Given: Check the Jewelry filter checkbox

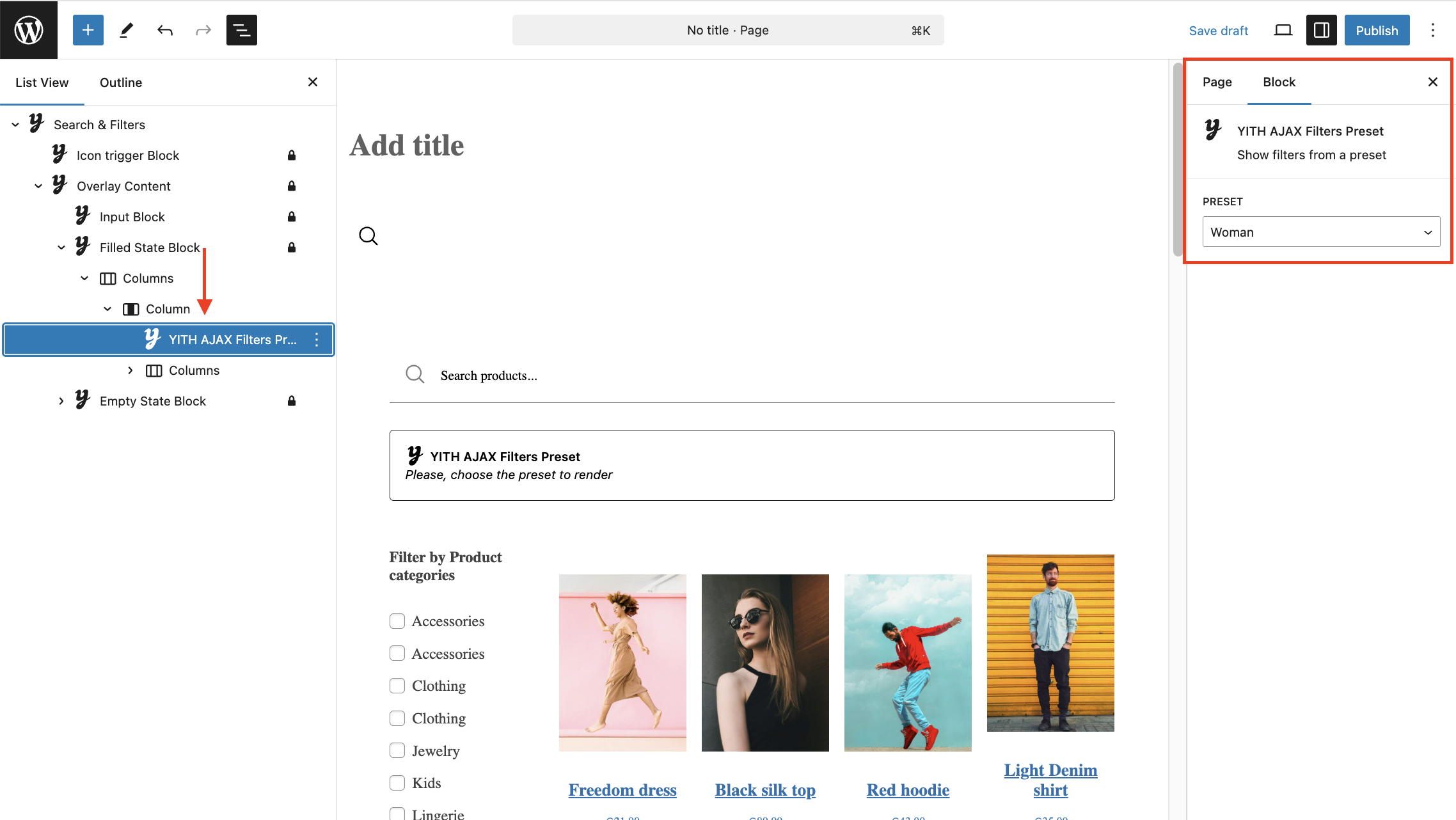Looking at the screenshot, I should 397,750.
